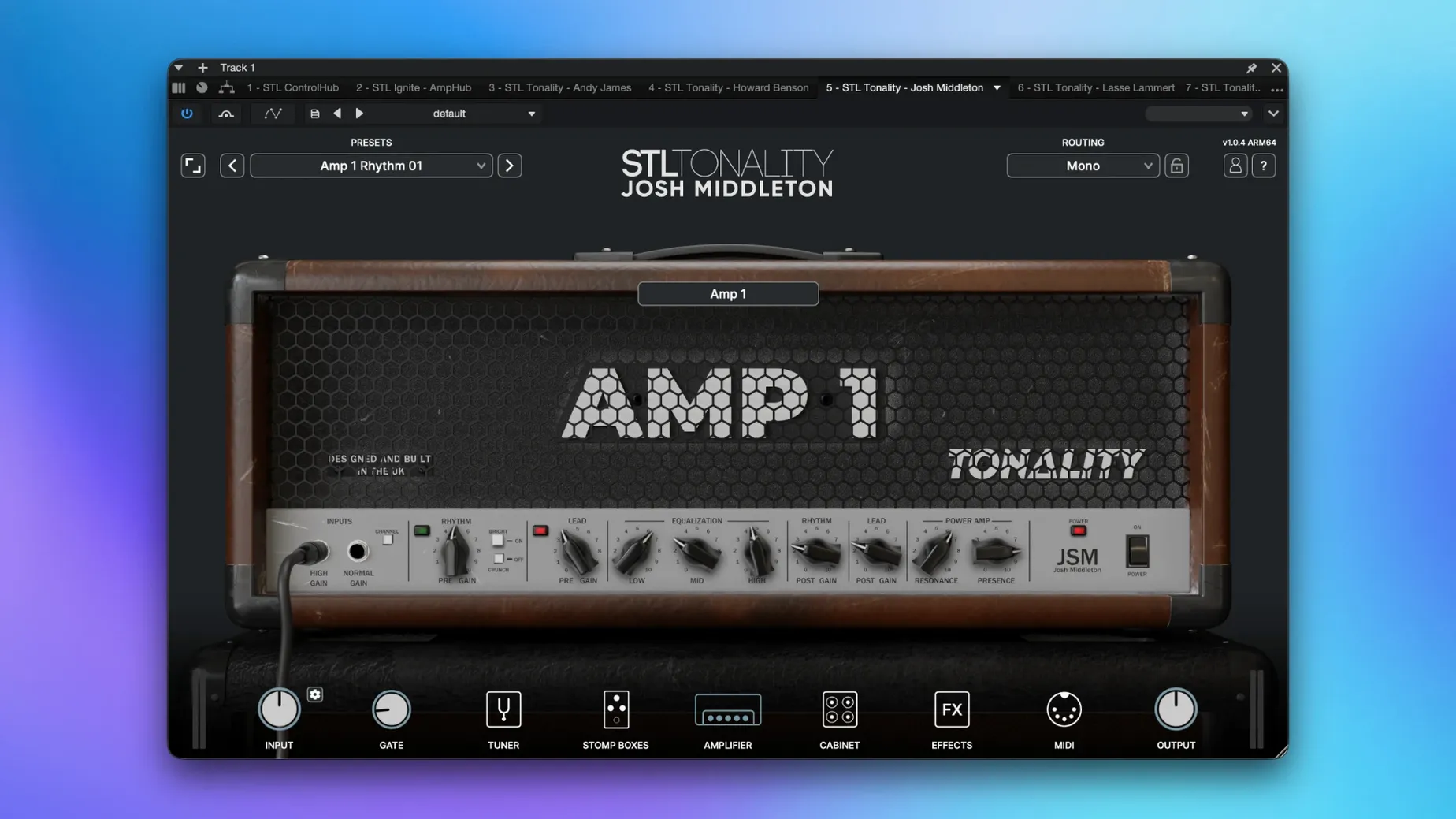The image size is (1456, 819).
Task: Click the red Lead channel LED
Action: tap(540, 530)
